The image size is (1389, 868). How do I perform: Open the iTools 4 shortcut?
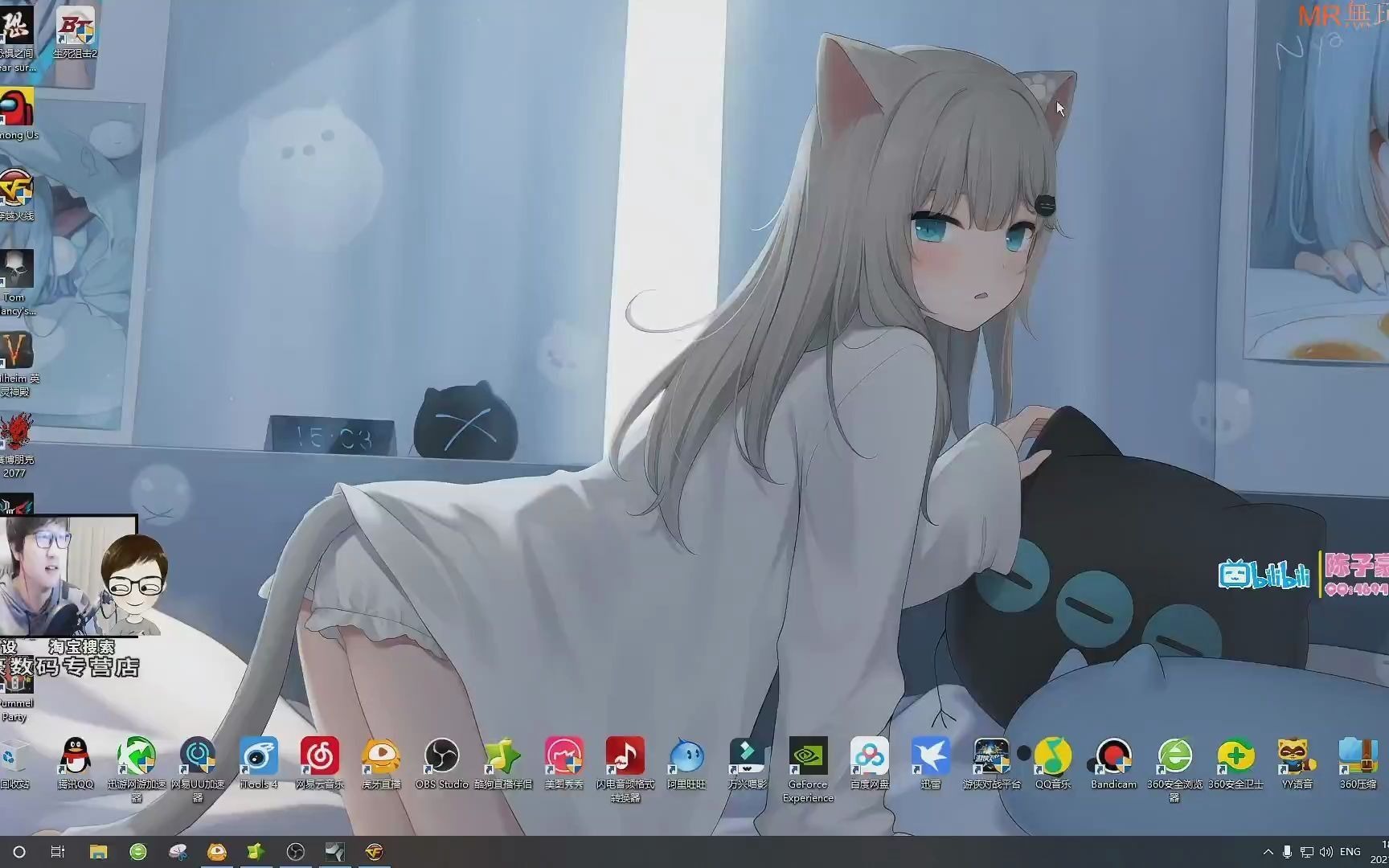click(259, 763)
